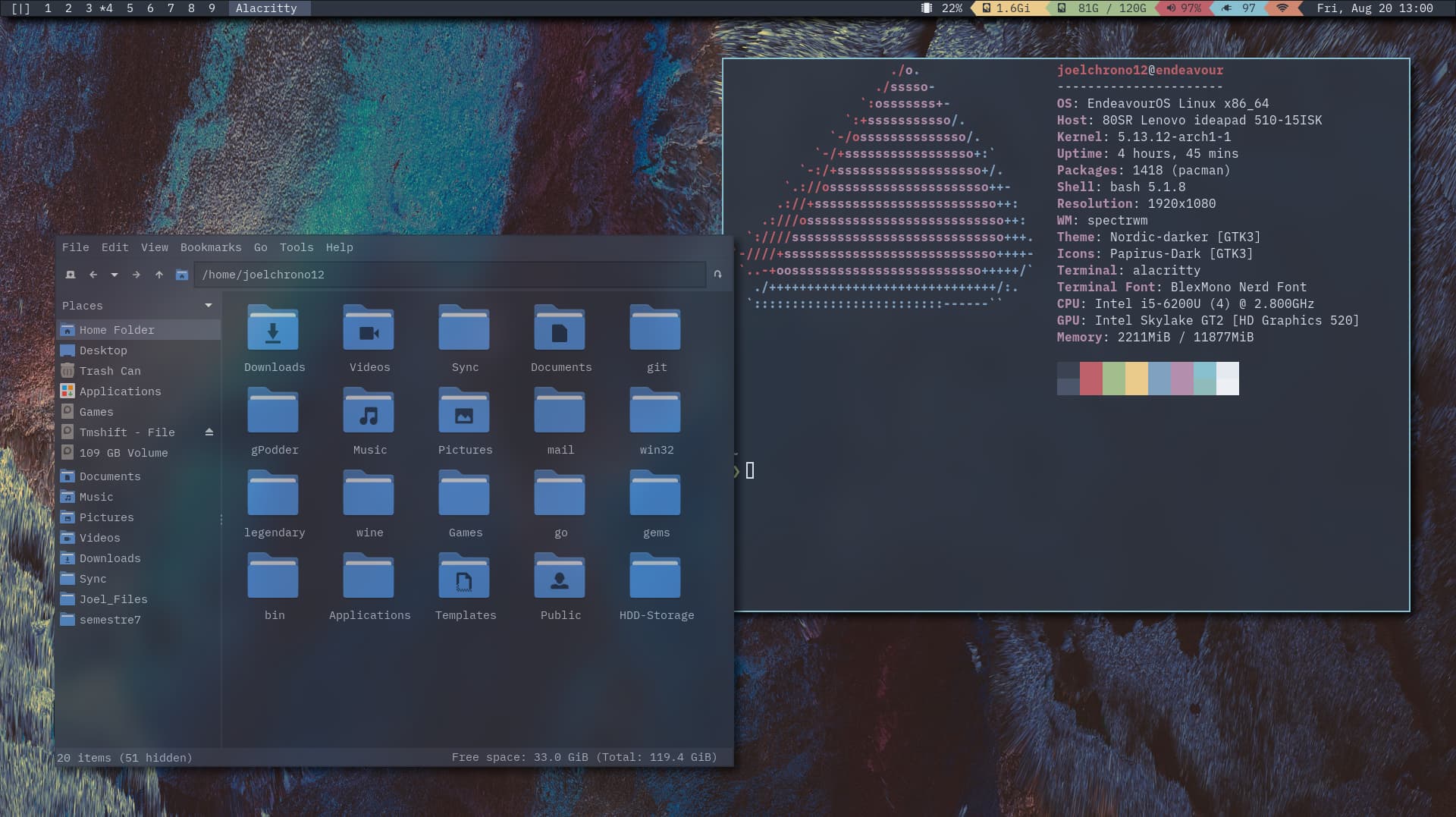The image size is (1456, 817).
Task: Select the gPodder folder icon
Action: click(x=273, y=410)
